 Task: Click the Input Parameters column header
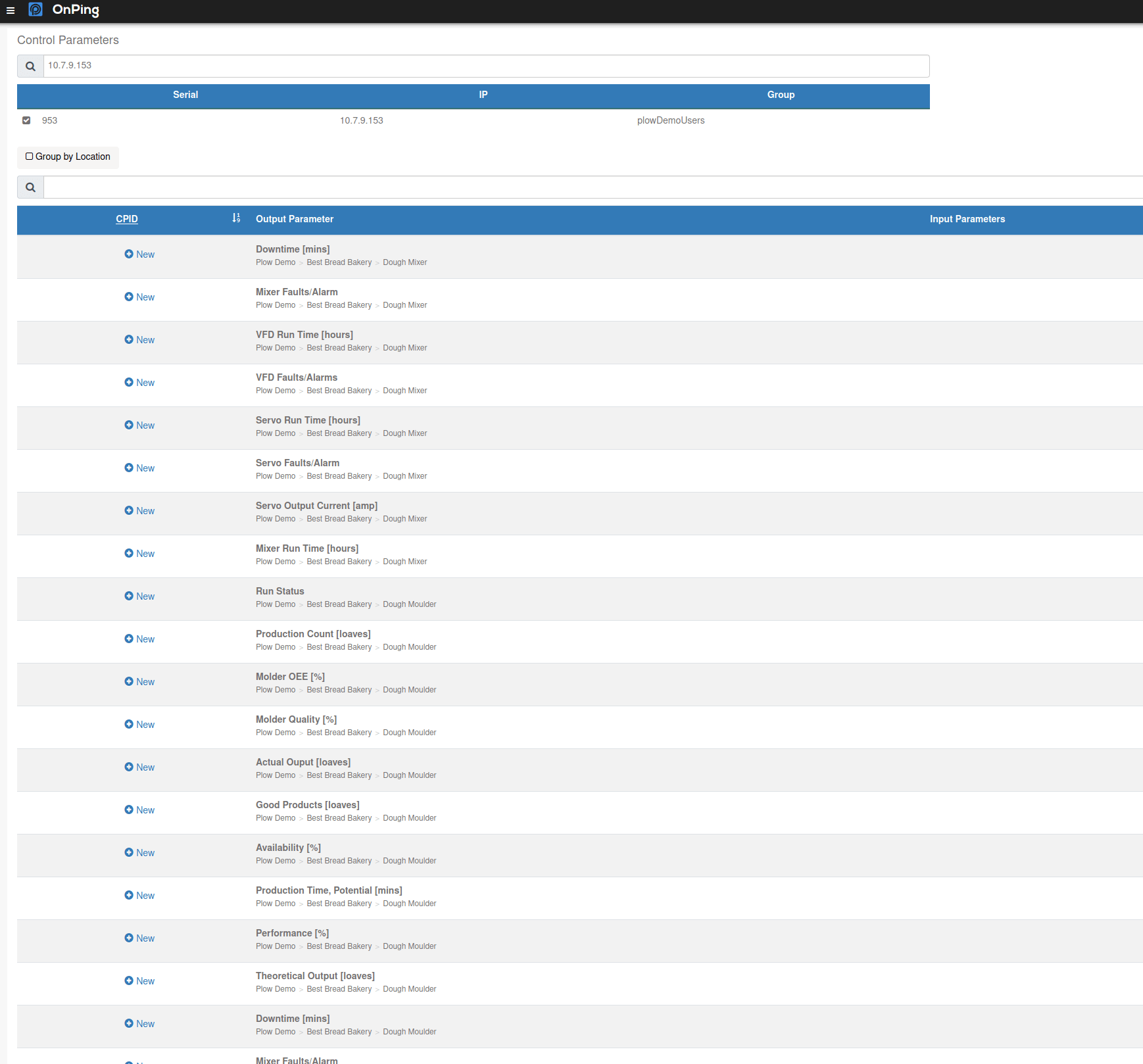coord(967,219)
